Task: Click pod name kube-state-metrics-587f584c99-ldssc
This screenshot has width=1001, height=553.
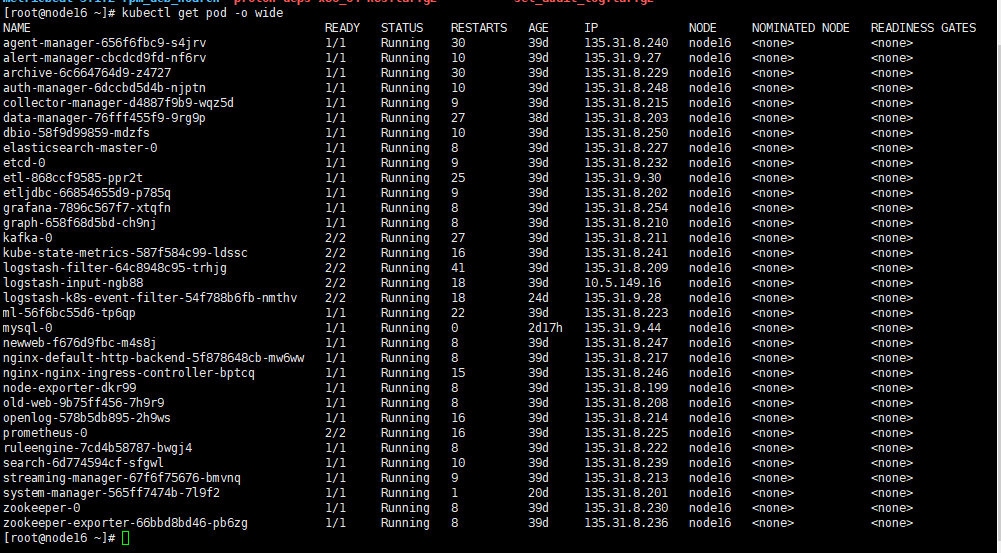Action: 125,253
